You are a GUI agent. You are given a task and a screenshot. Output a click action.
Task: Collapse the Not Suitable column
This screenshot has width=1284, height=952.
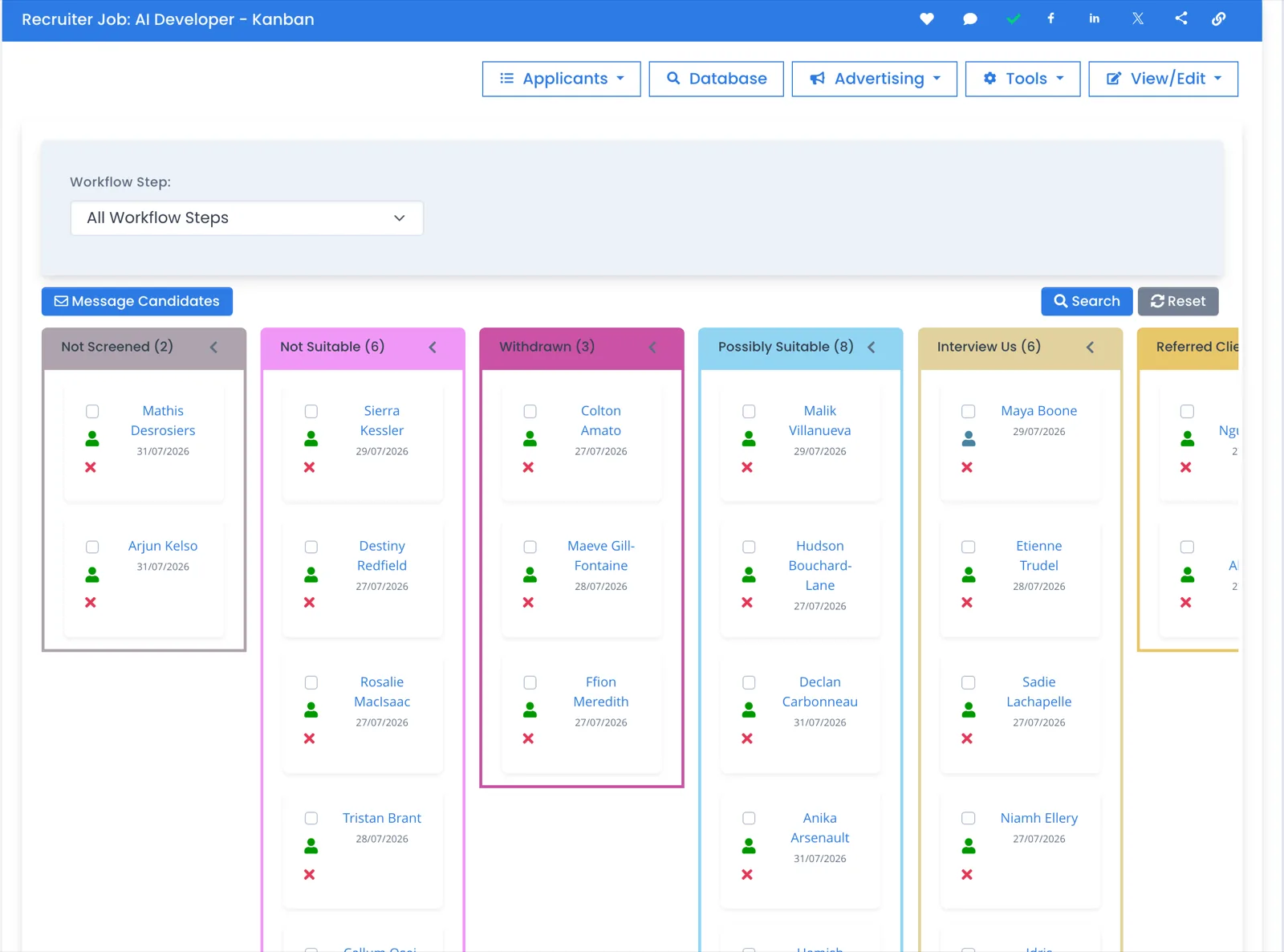click(x=433, y=347)
